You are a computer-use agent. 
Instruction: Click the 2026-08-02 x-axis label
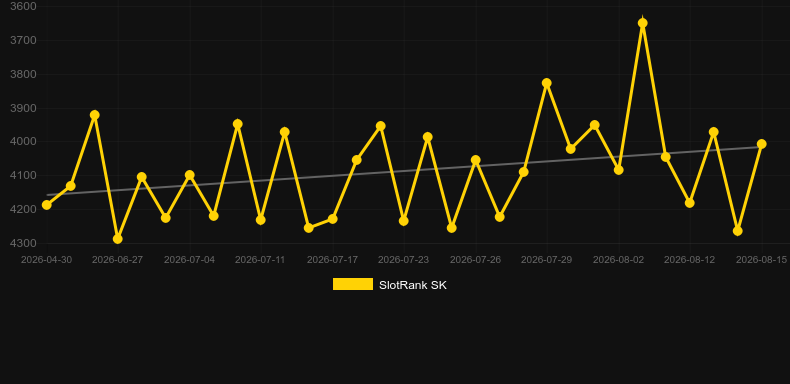(x=619, y=260)
